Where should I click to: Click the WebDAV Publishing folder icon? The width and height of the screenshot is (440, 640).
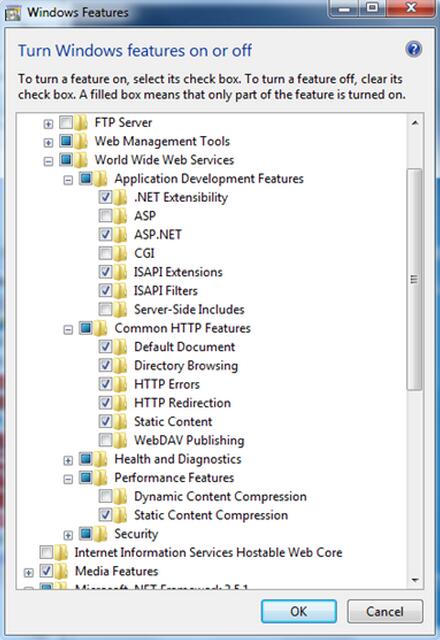pos(120,440)
